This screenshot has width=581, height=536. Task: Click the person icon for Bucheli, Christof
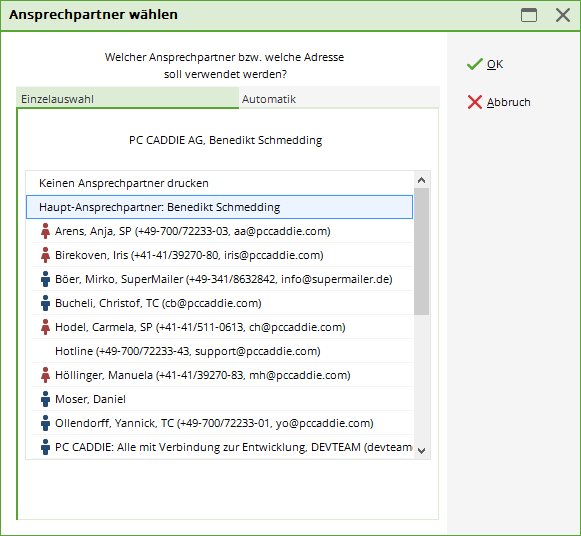(x=45, y=303)
